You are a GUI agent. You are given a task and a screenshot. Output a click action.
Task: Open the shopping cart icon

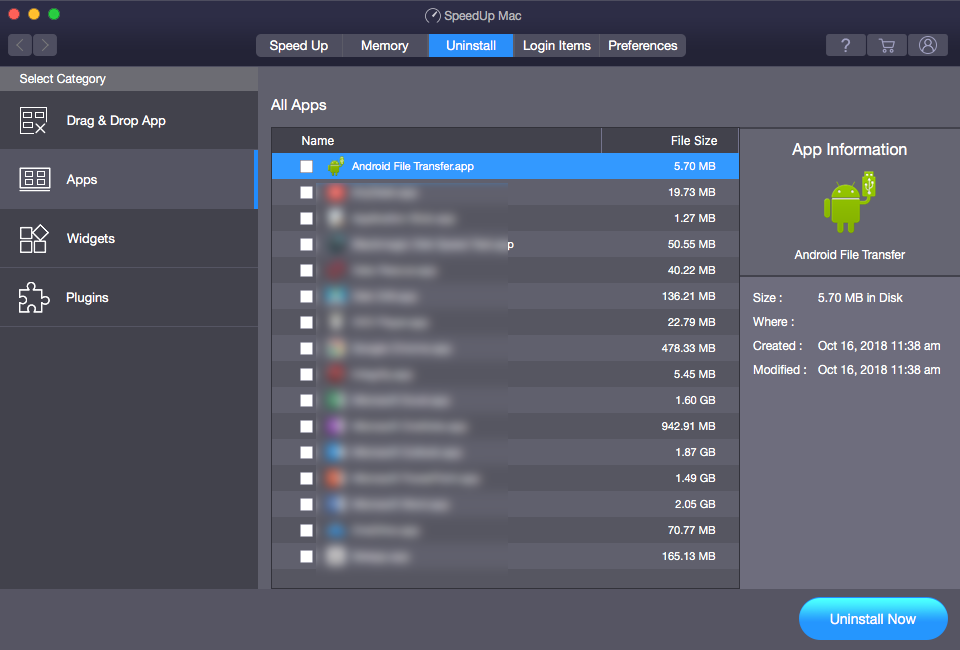click(887, 45)
